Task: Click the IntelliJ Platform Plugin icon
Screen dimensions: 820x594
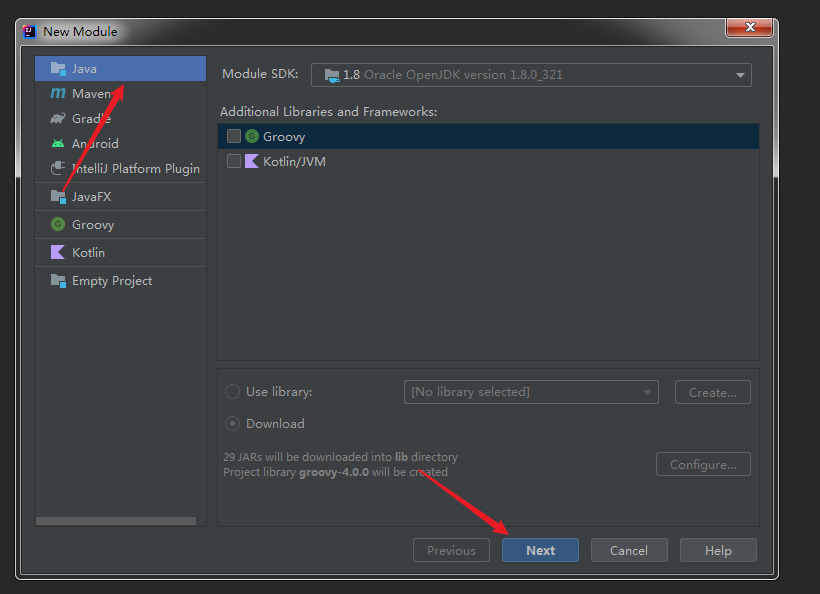Action: coord(58,168)
